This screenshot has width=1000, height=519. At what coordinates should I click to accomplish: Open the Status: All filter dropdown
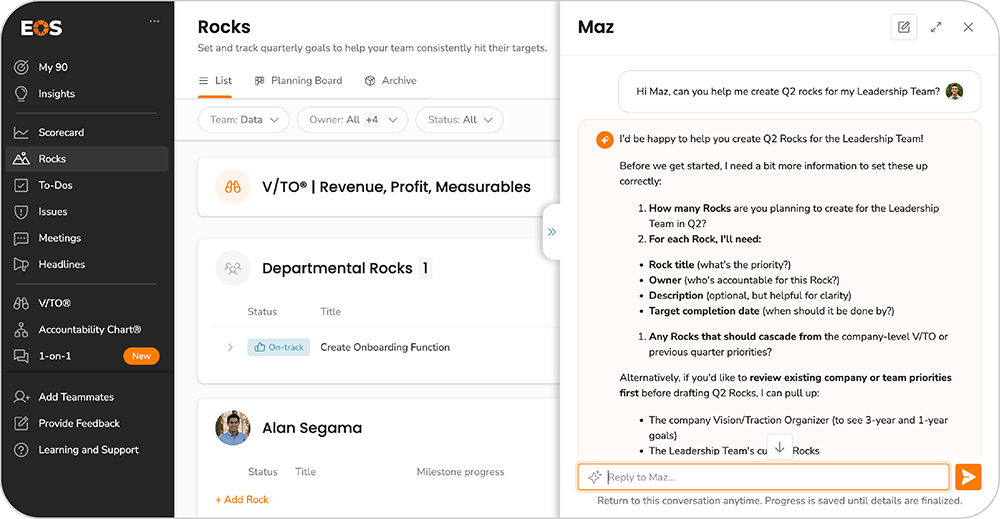[459, 120]
